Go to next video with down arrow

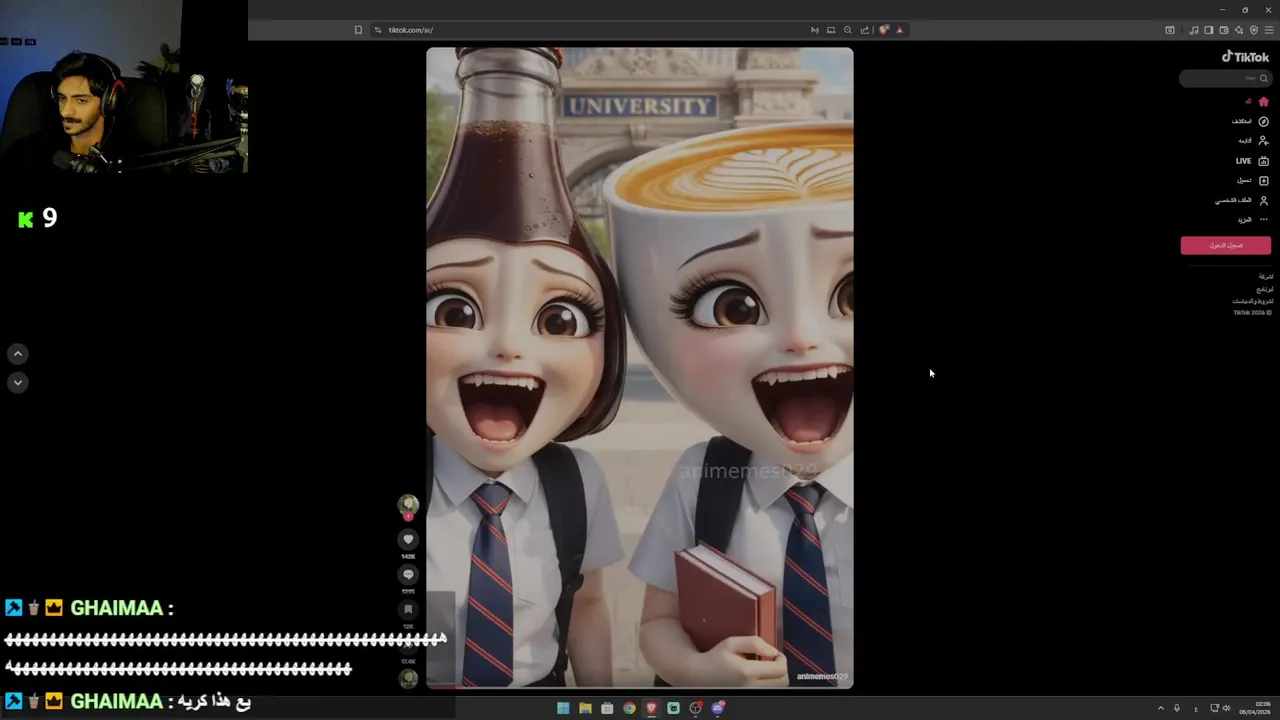(17, 382)
